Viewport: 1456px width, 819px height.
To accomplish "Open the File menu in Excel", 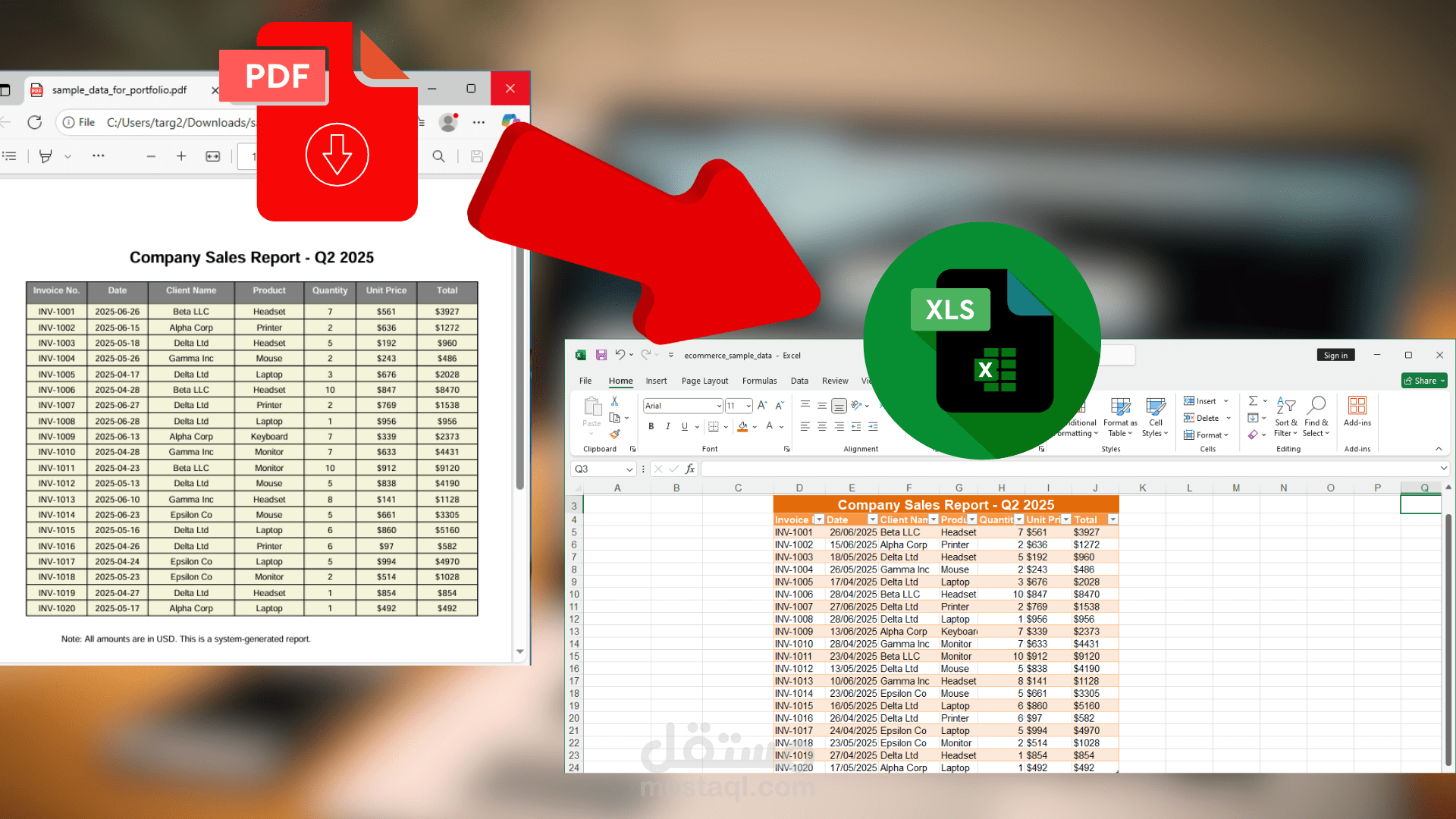I will click(x=585, y=381).
